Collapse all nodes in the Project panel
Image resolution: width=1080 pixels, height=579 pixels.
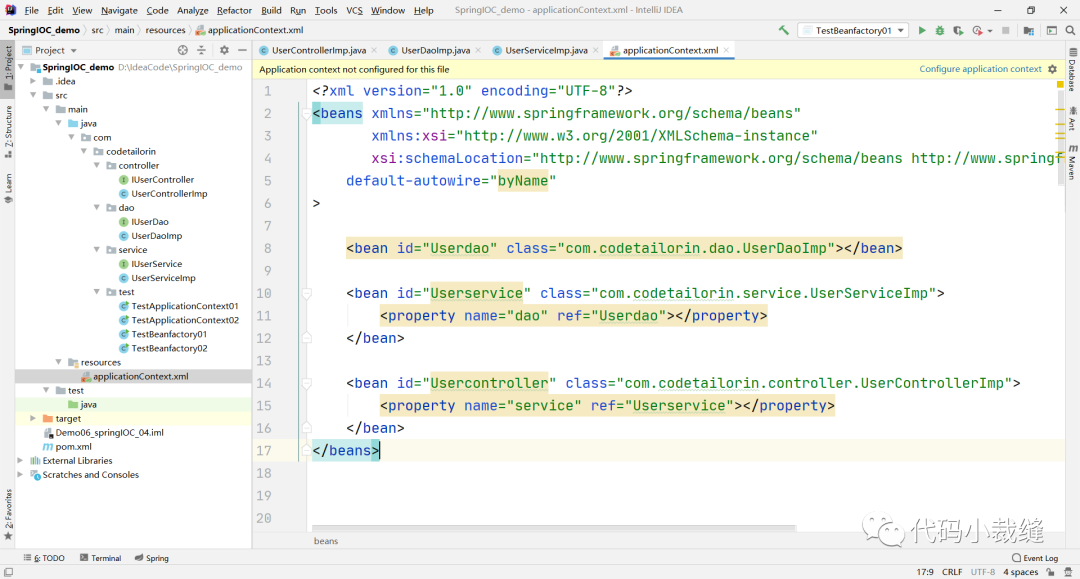click(x=201, y=50)
